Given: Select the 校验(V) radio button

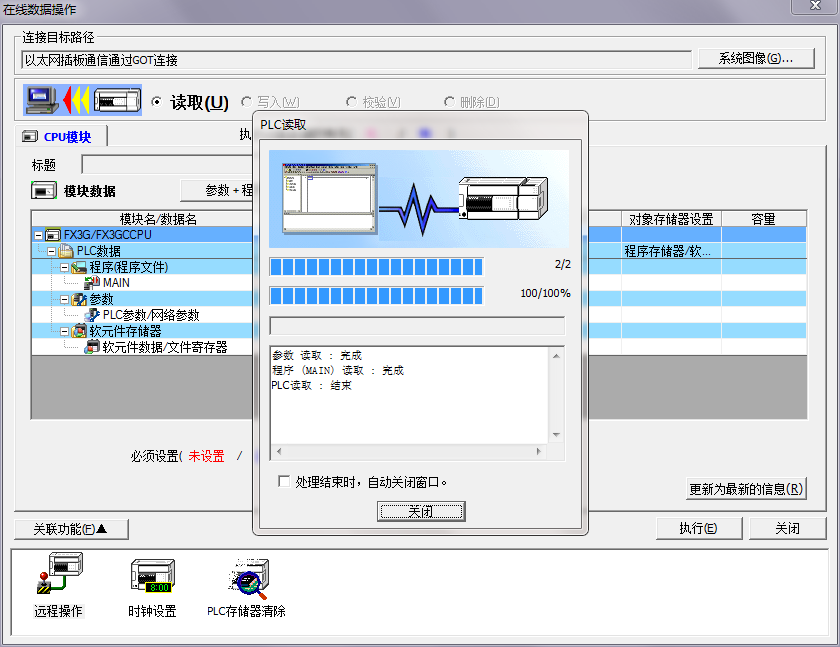Looking at the screenshot, I should coord(350,102).
